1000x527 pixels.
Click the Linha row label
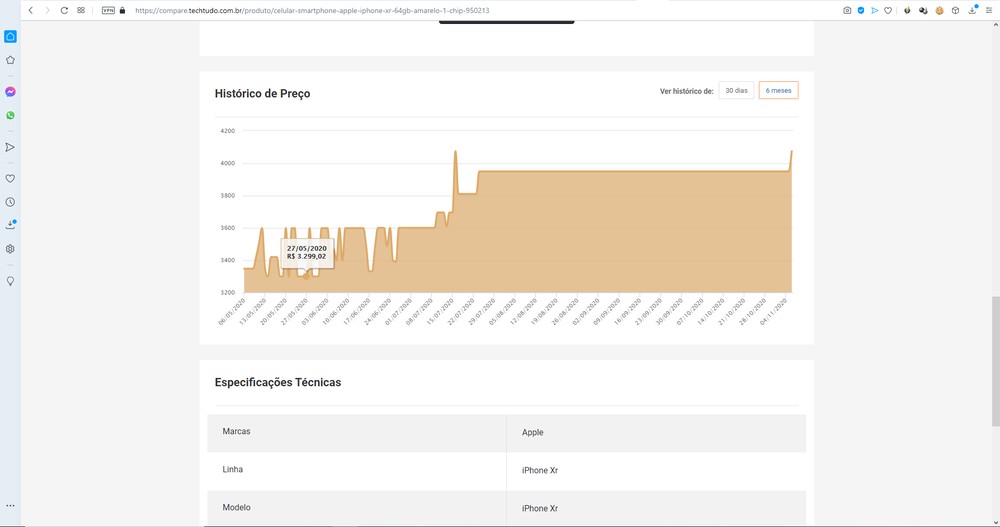tap(233, 469)
